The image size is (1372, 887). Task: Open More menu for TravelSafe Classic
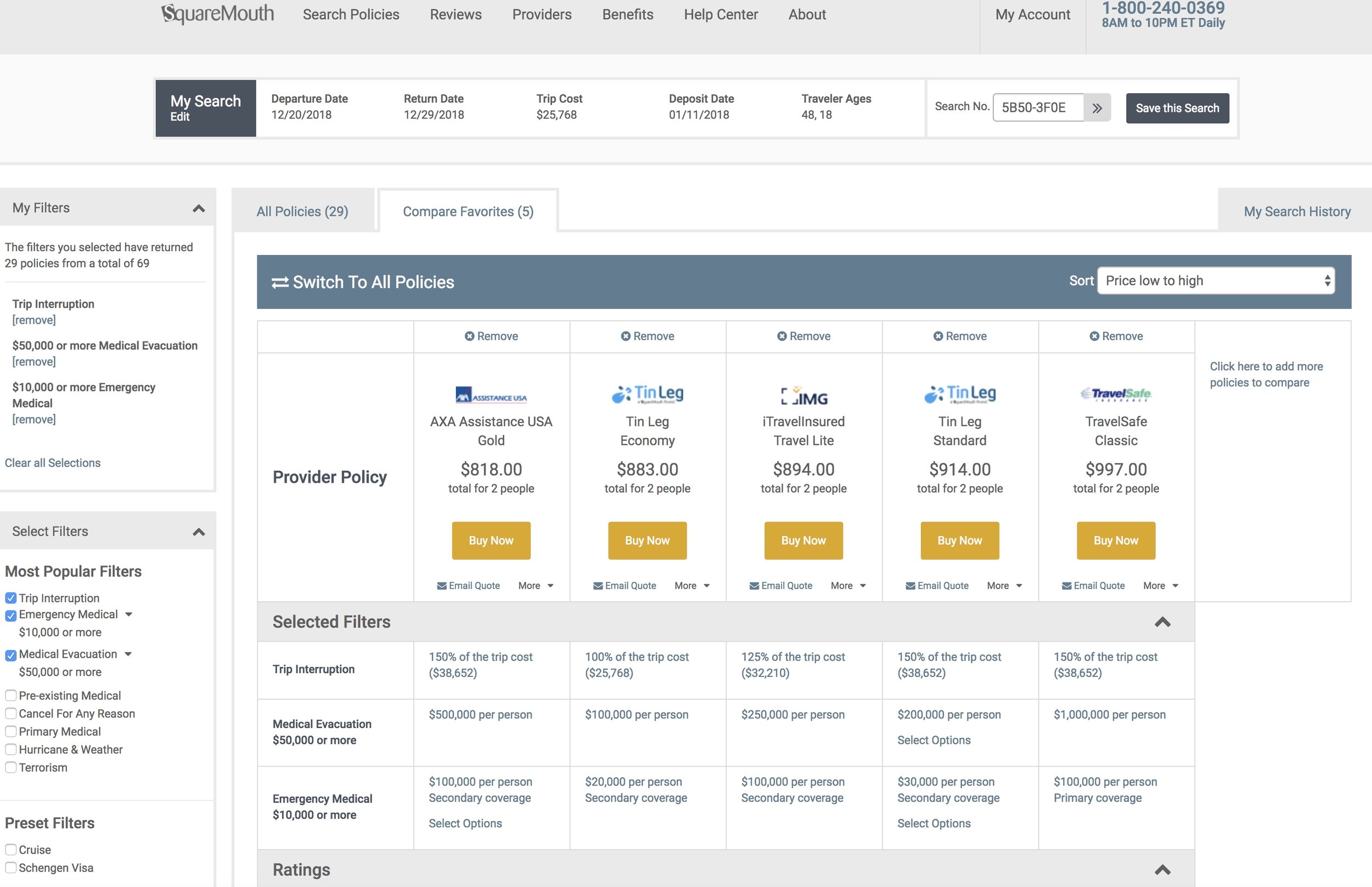pos(1161,586)
